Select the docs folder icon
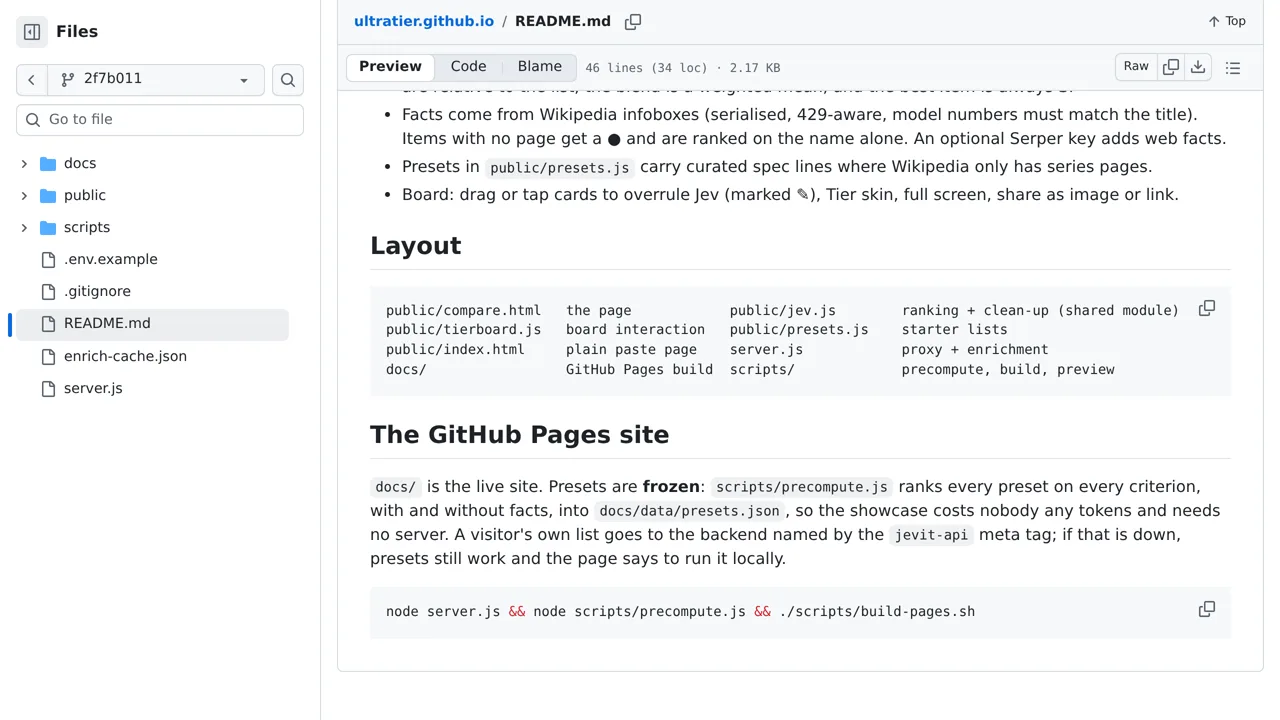Image resolution: width=1280 pixels, height=720 pixels. pyautogui.click(x=48, y=164)
